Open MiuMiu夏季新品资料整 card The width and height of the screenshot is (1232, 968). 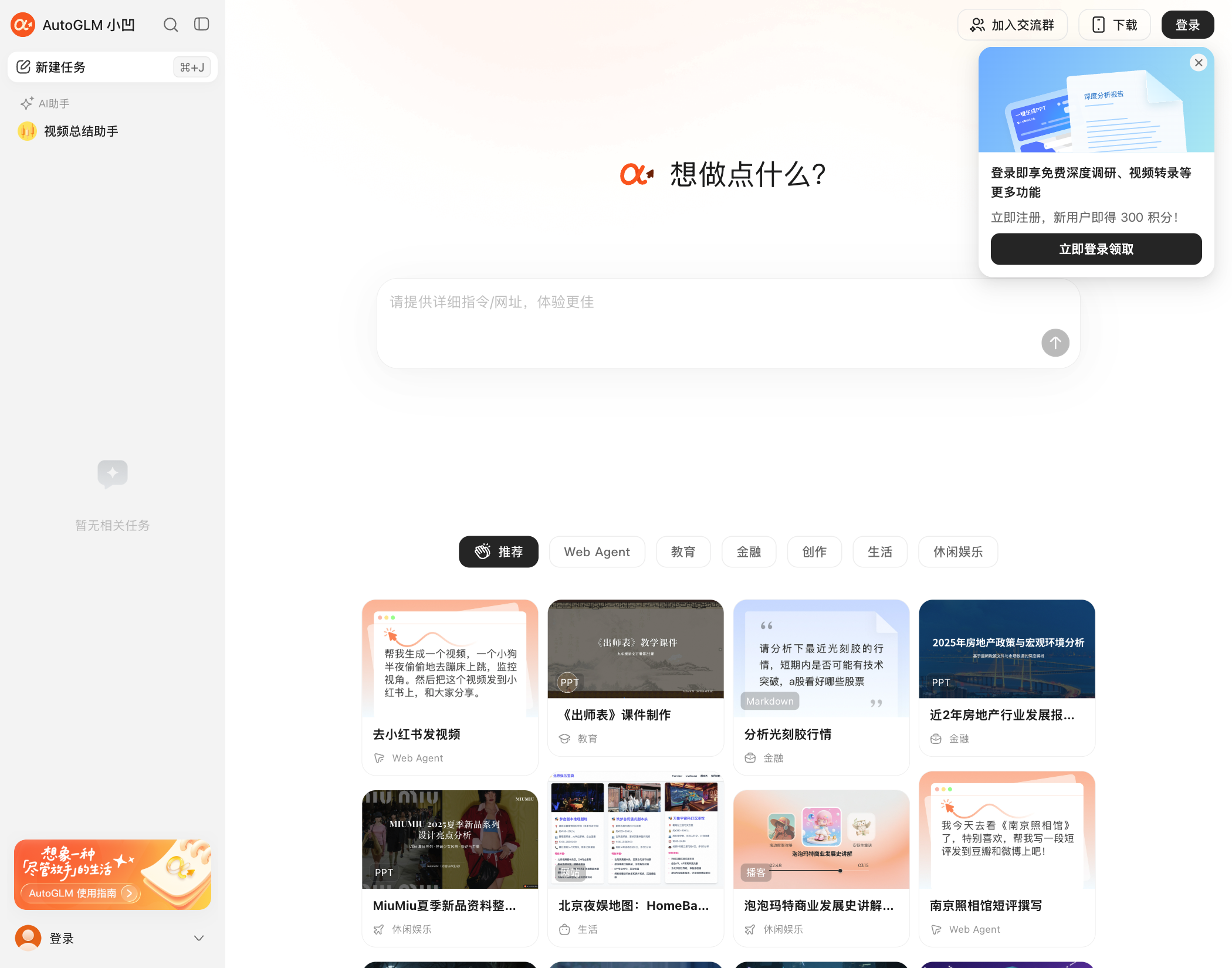point(450,868)
